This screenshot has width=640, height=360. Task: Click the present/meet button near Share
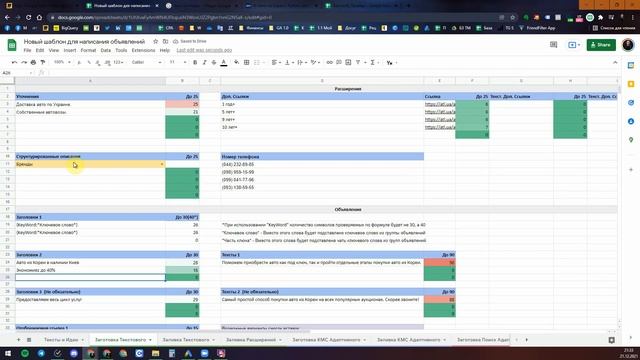[x=574, y=44]
